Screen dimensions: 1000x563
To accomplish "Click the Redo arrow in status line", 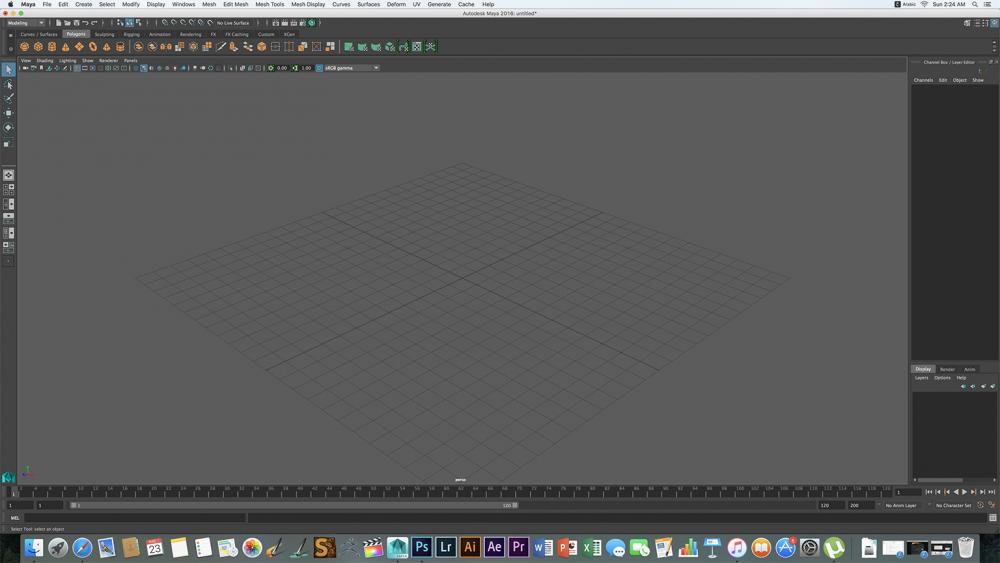I will tap(94, 23).
